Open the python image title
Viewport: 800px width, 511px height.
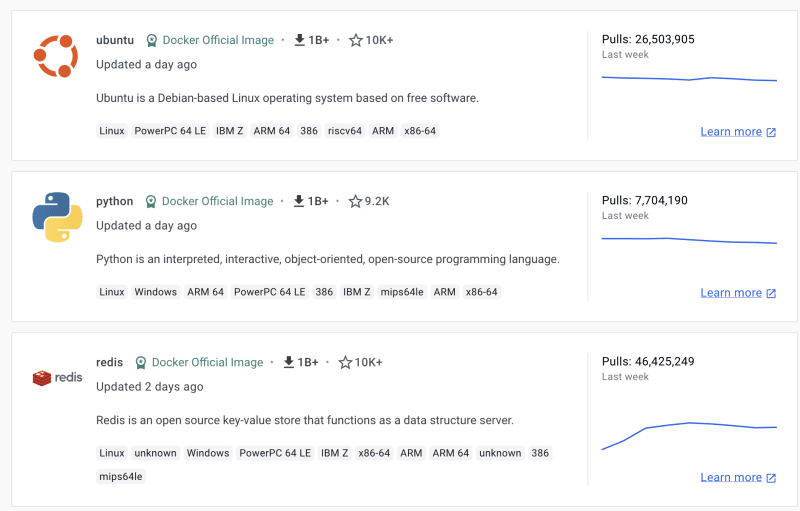pos(114,201)
